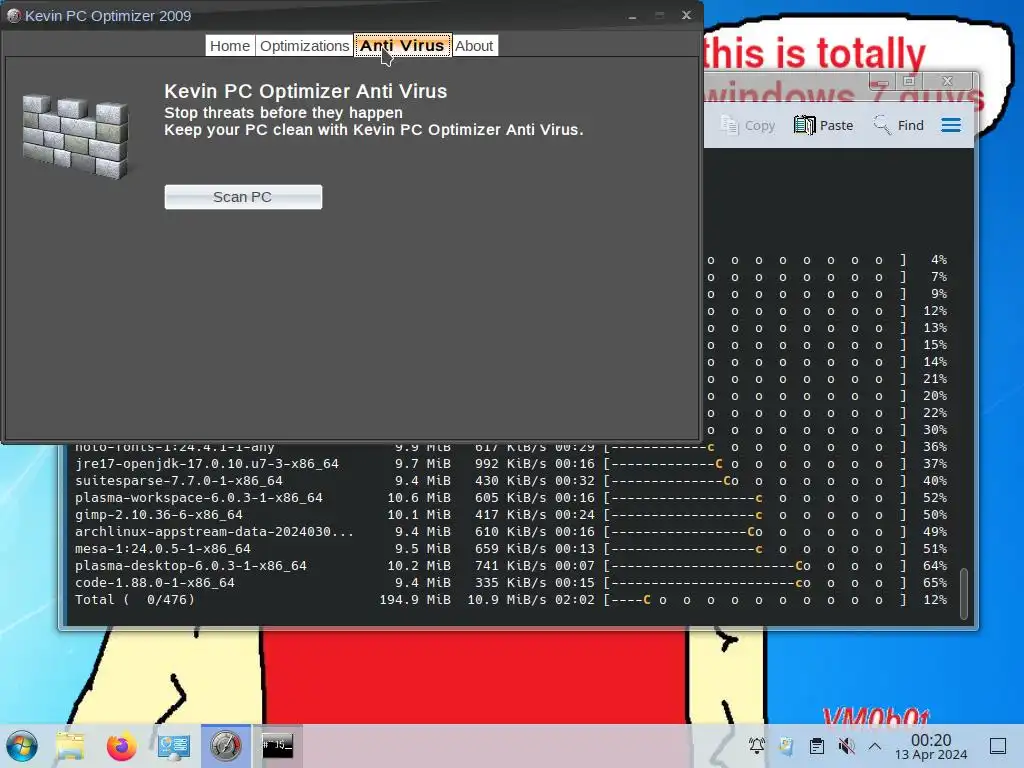This screenshot has height=768, width=1024.
Task: Click the Stop threats before they happen text
Action: (283, 112)
